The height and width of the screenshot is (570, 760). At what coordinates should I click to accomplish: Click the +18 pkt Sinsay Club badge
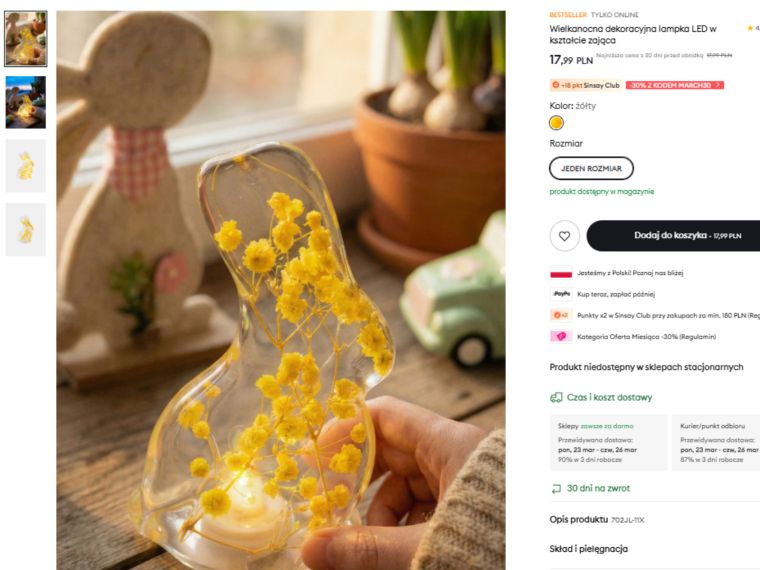tap(586, 85)
